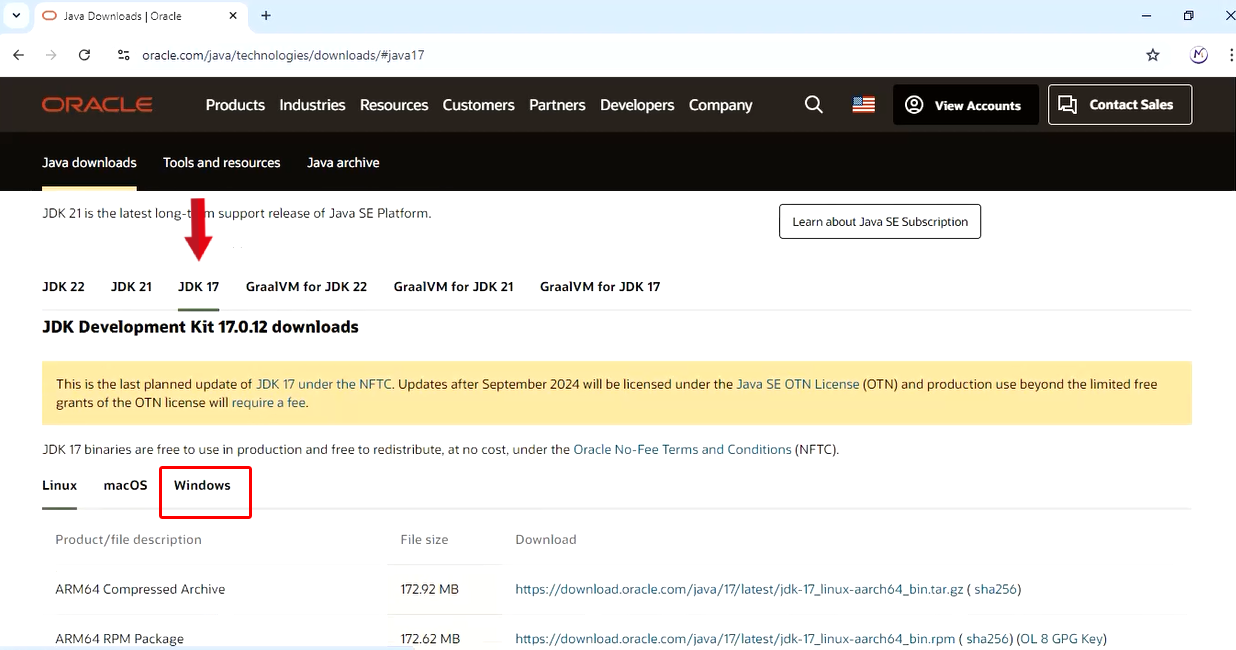Screen dimensions: 1236x650
Task: Select Tools and resources tab
Action: click(x=222, y=162)
